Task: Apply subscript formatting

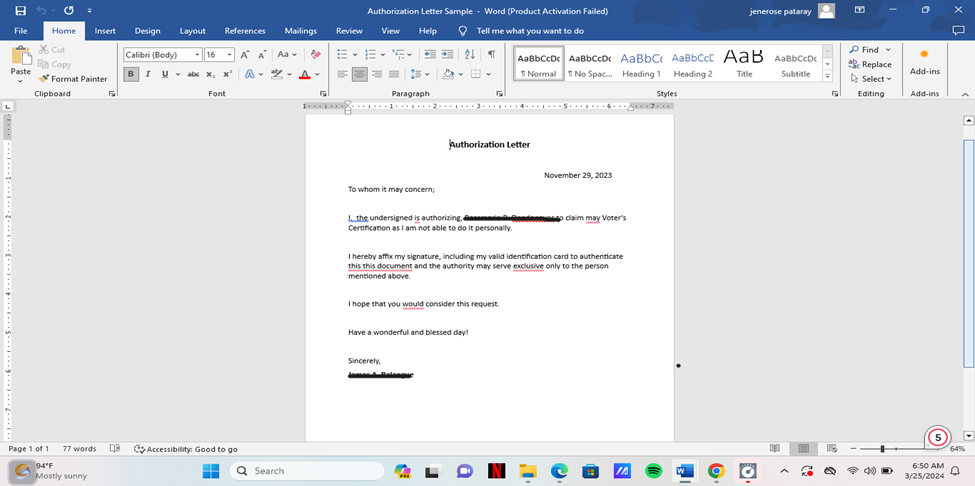Action: coord(211,74)
